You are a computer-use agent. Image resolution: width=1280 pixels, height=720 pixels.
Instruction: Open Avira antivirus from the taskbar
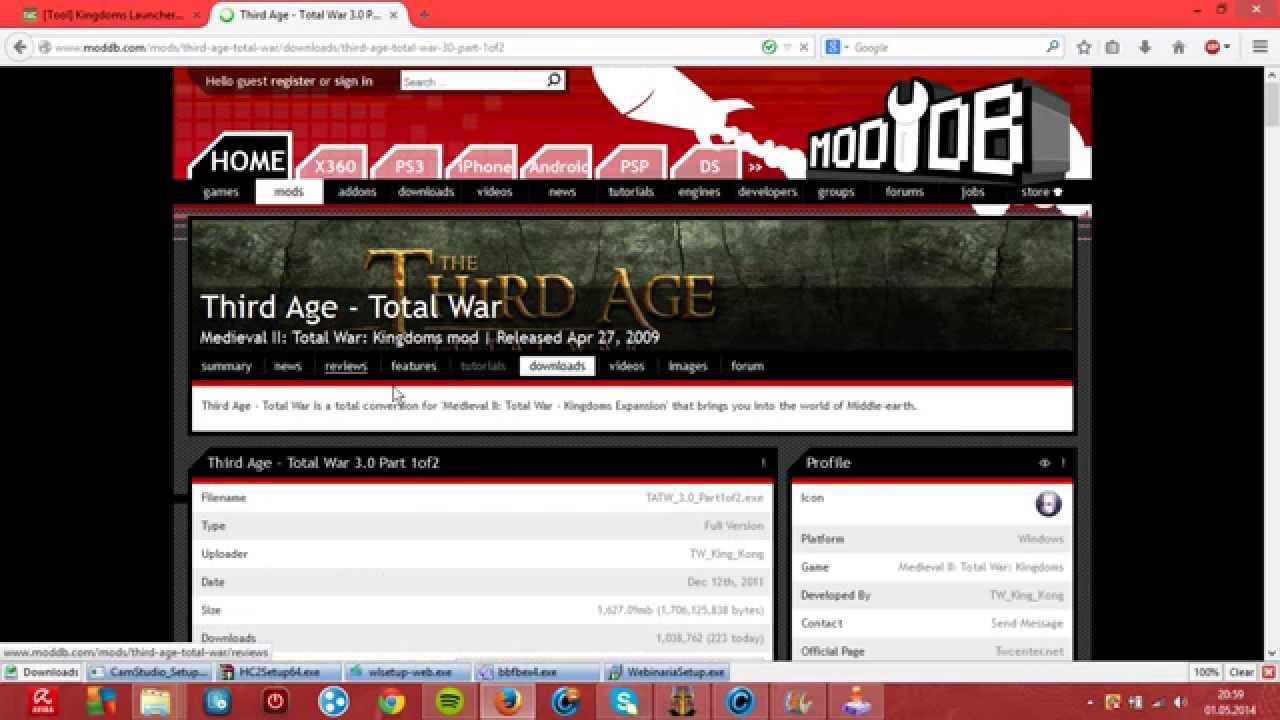point(42,702)
